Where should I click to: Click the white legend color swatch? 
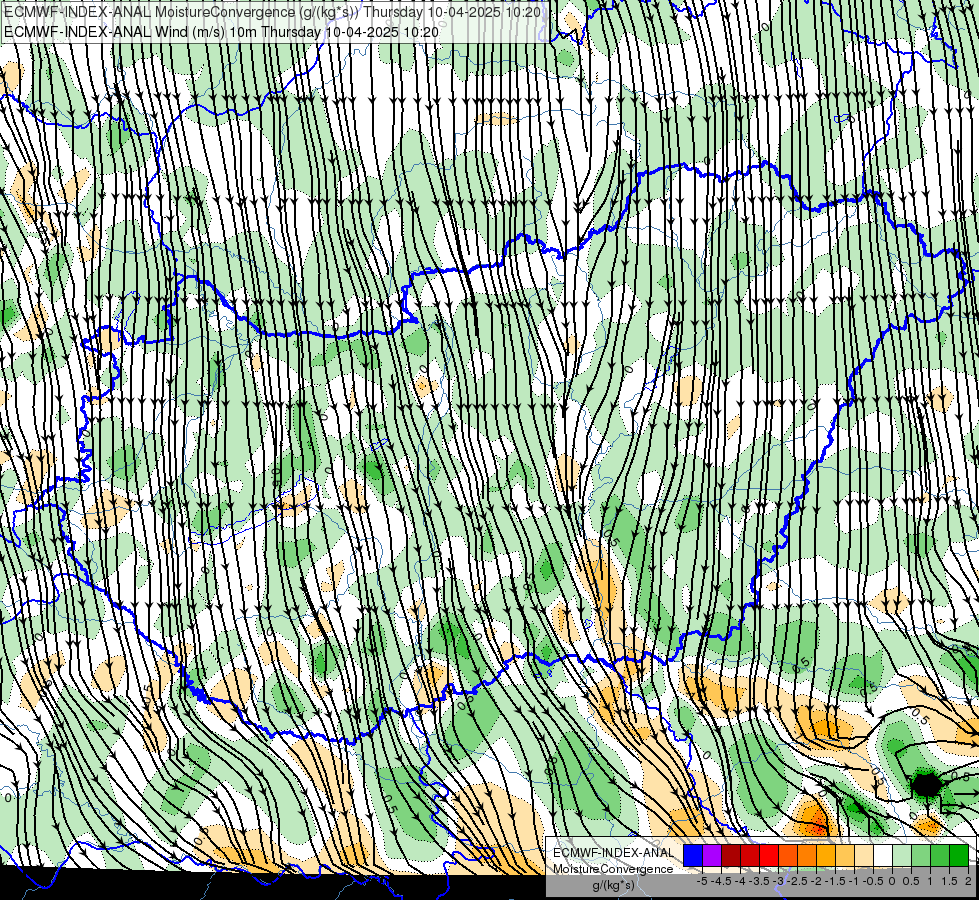[x=883, y=855]
